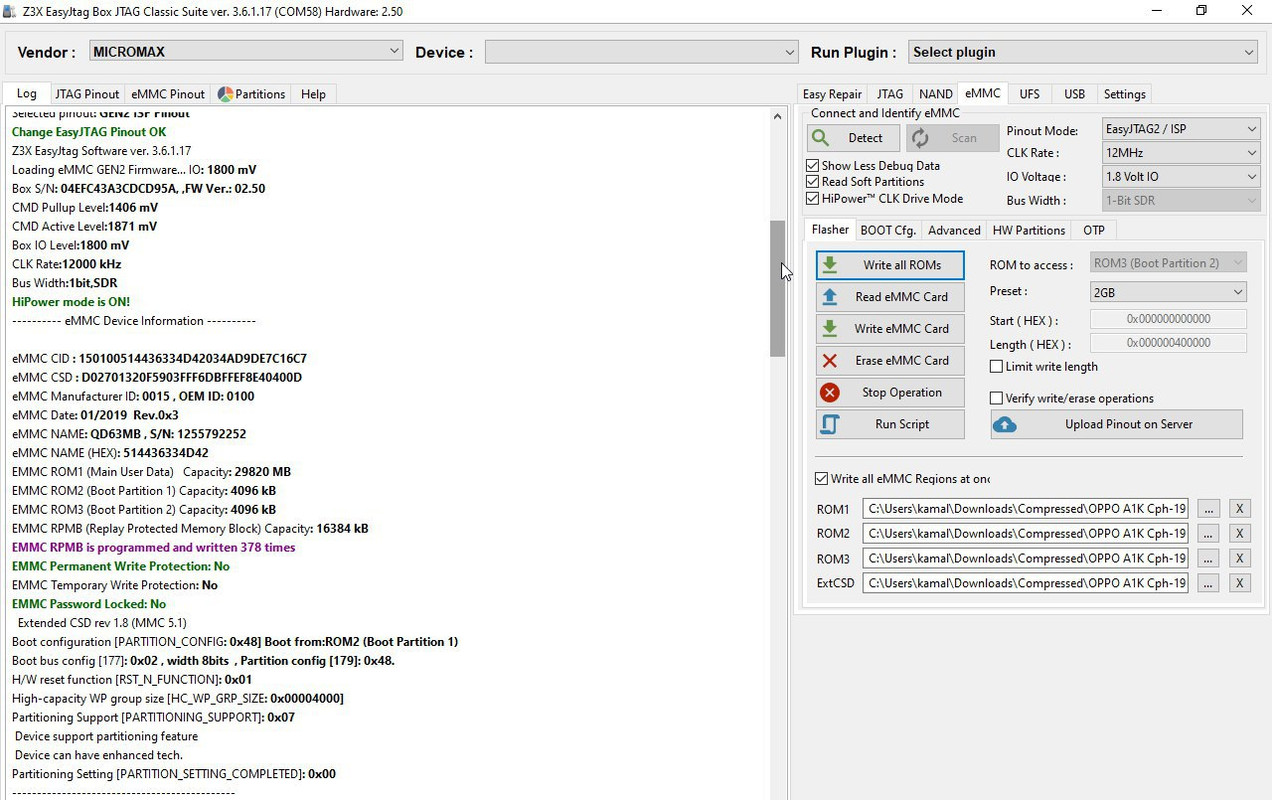1272x800 pixels.
Task: Click the log scrollbar up arrow
Action: [x=778, y=116]
